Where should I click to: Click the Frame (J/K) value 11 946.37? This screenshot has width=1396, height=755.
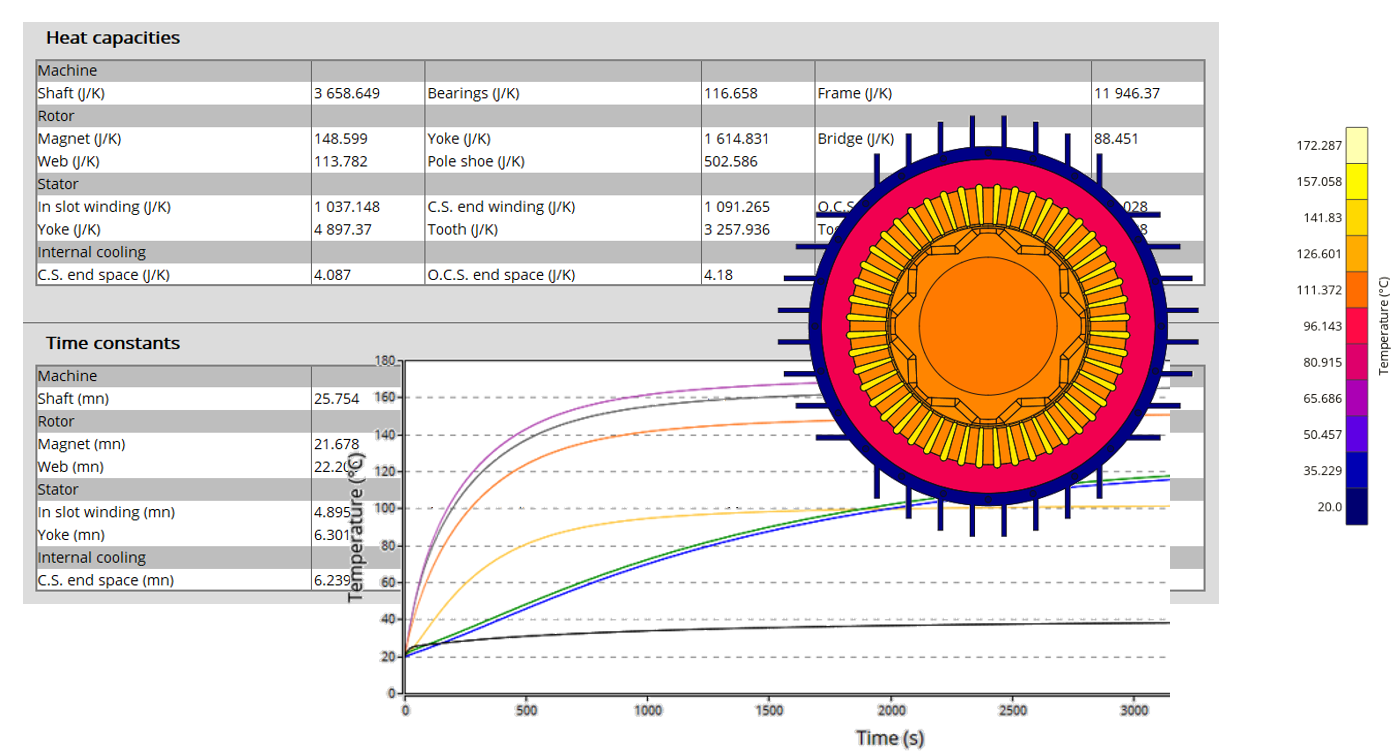coord(1126,93)
